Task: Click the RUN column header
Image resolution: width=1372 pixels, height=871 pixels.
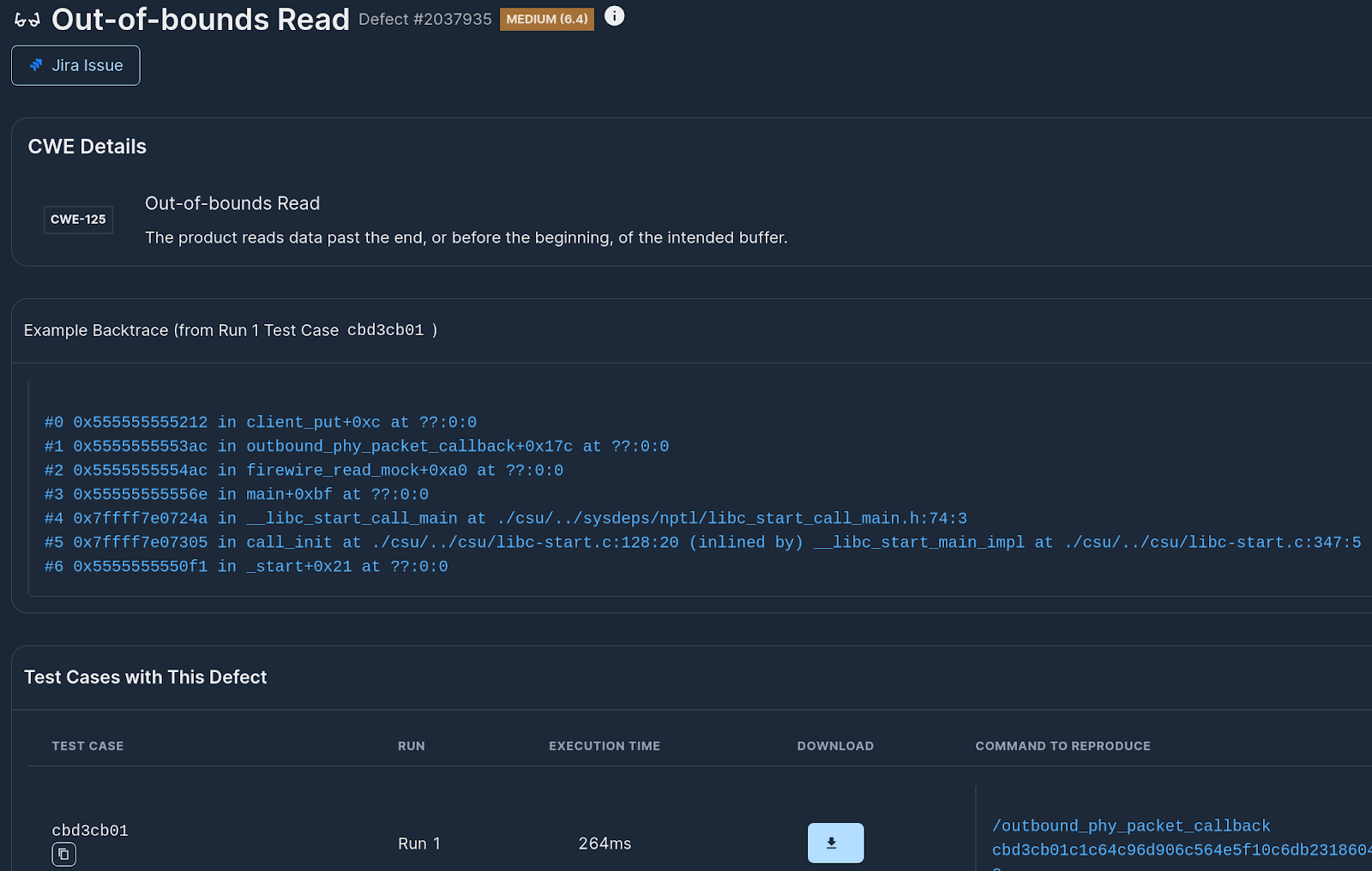Action: click(x=412, y=746)
